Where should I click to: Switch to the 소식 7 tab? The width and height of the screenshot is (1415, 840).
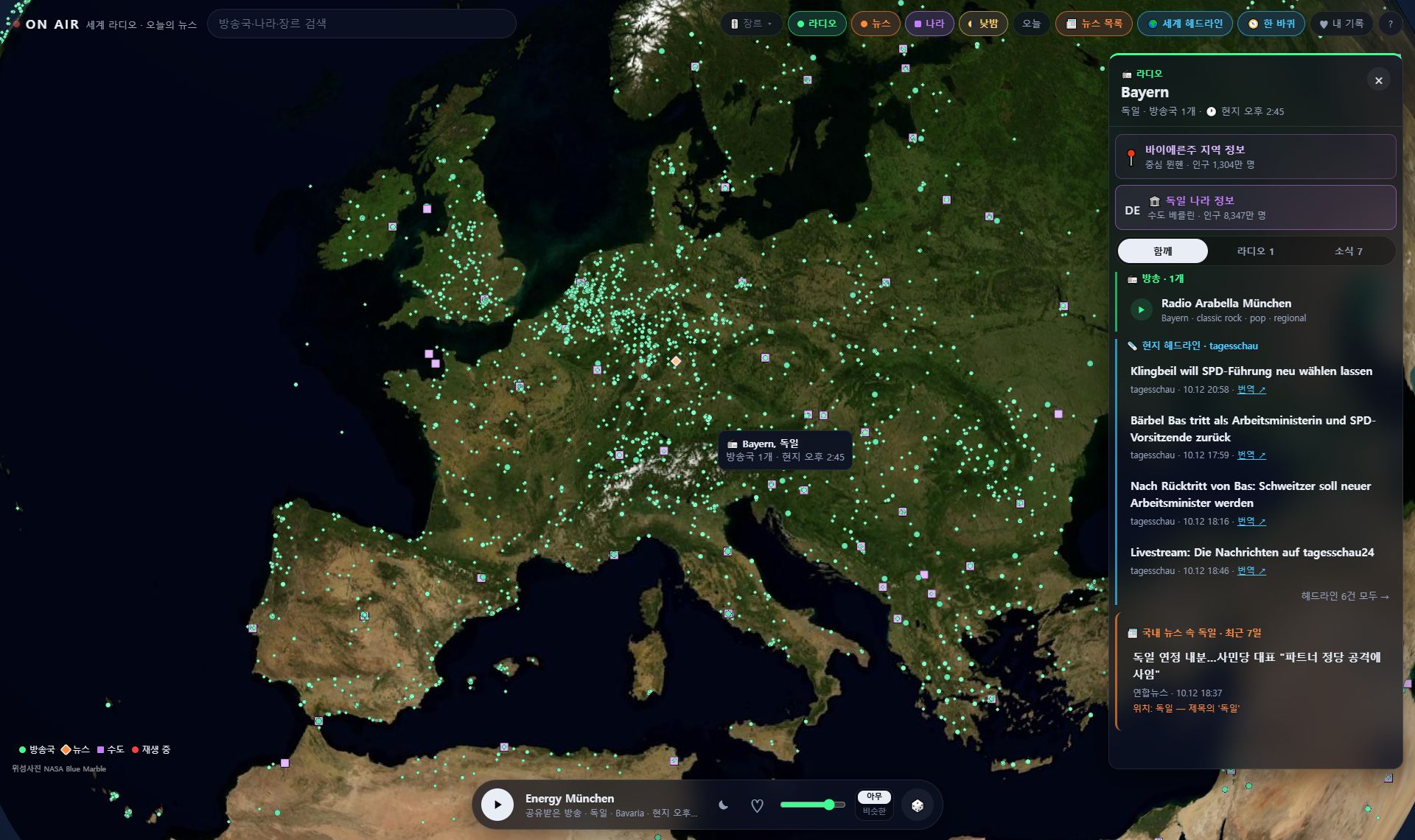pyautogui.click(x=1348, y=251)
